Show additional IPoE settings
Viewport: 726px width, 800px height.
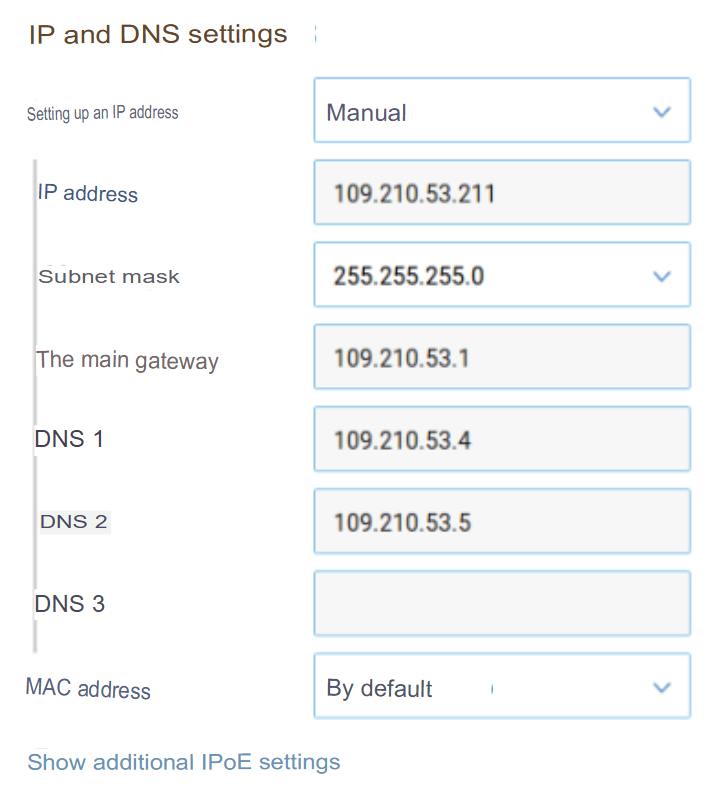coord(184,762)
